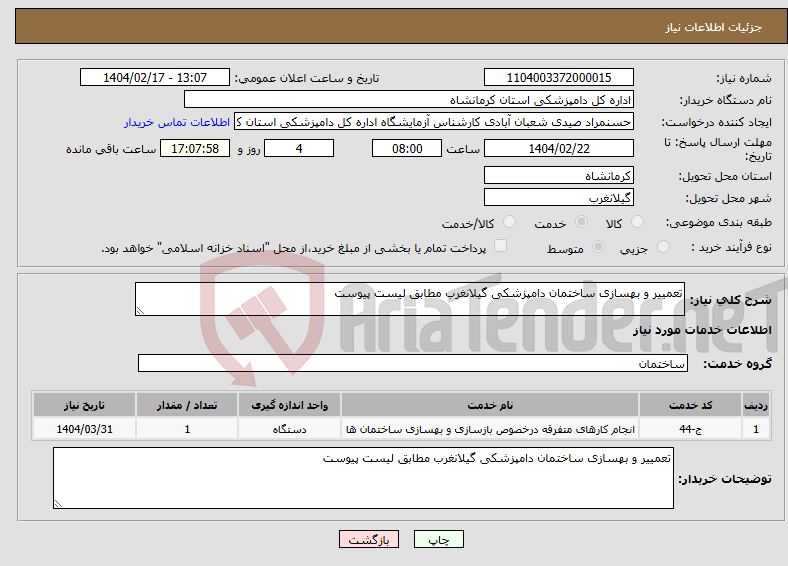Click the service name cell انجام کارهای متفرقه
This screenshot has width=788, height=566.
pos(490,429)
